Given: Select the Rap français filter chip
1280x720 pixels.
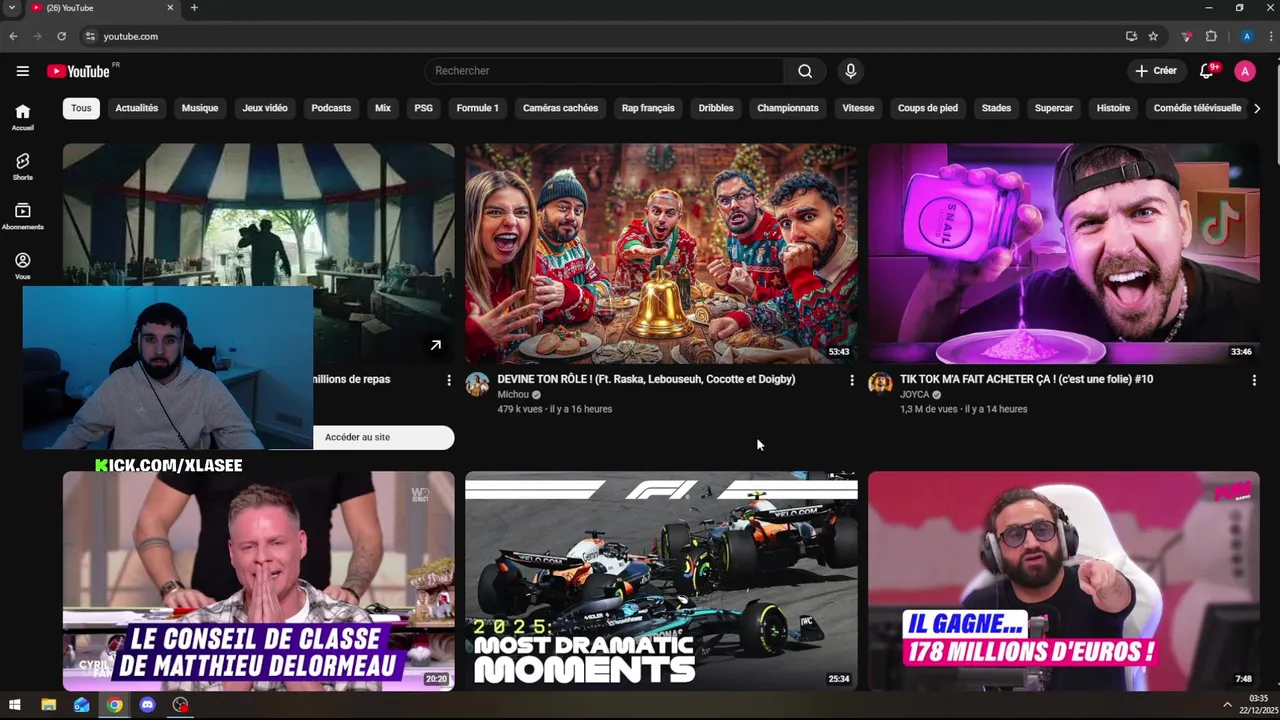Looking at the screenshot, I should (648, 108).
